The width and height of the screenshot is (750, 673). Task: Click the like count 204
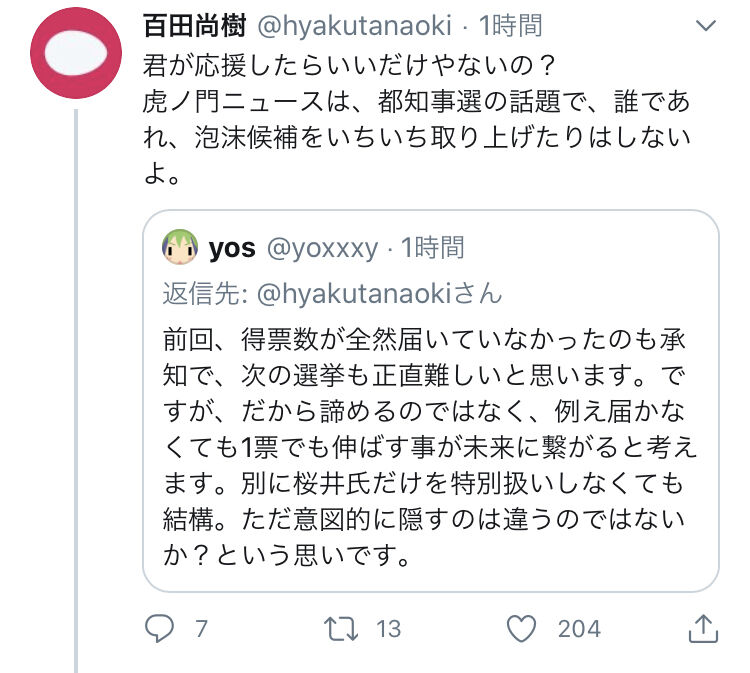click(x=579, y=628)
